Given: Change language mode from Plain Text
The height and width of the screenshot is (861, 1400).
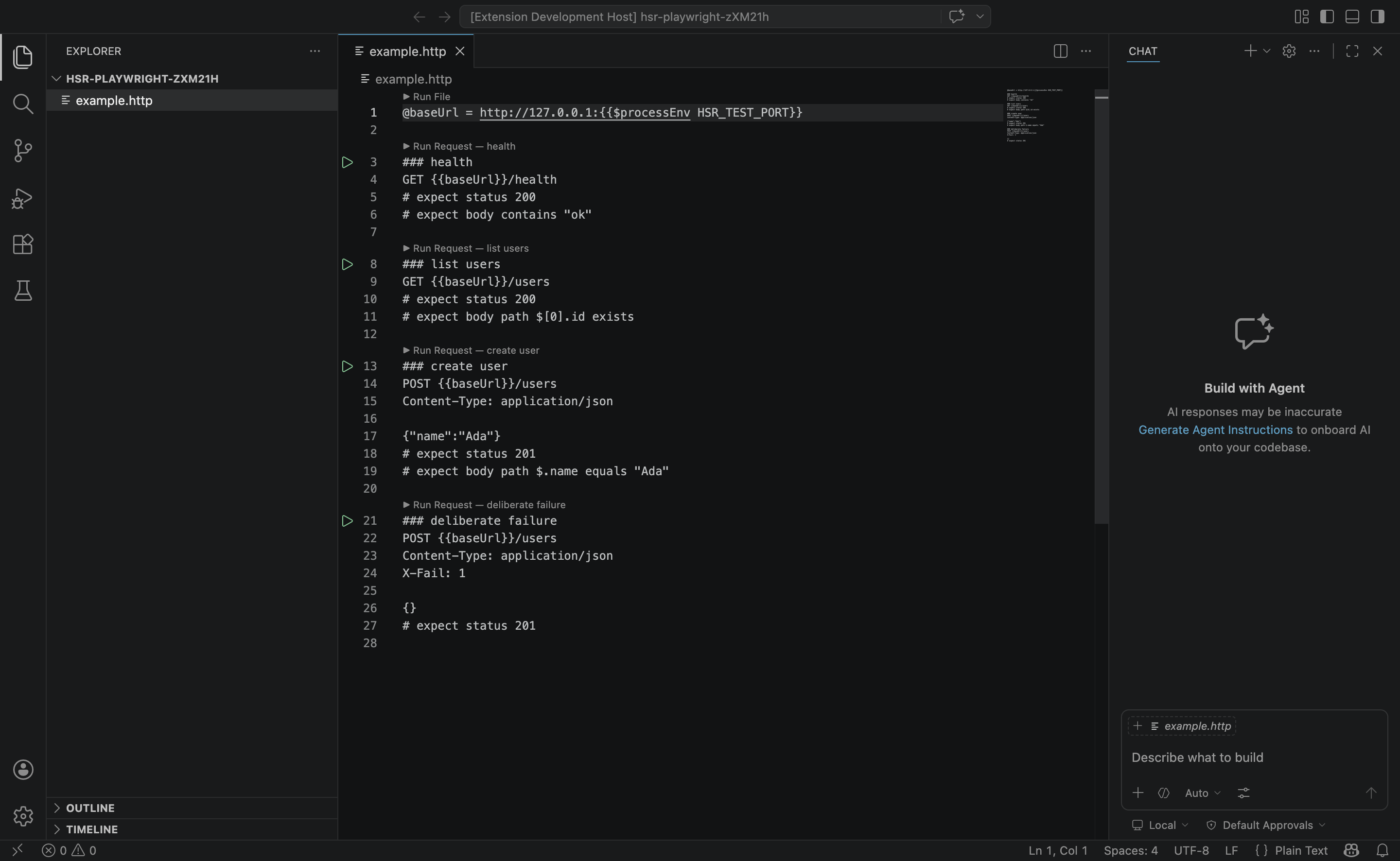Looking at the screenshot, I should [x=1301, y=850].
